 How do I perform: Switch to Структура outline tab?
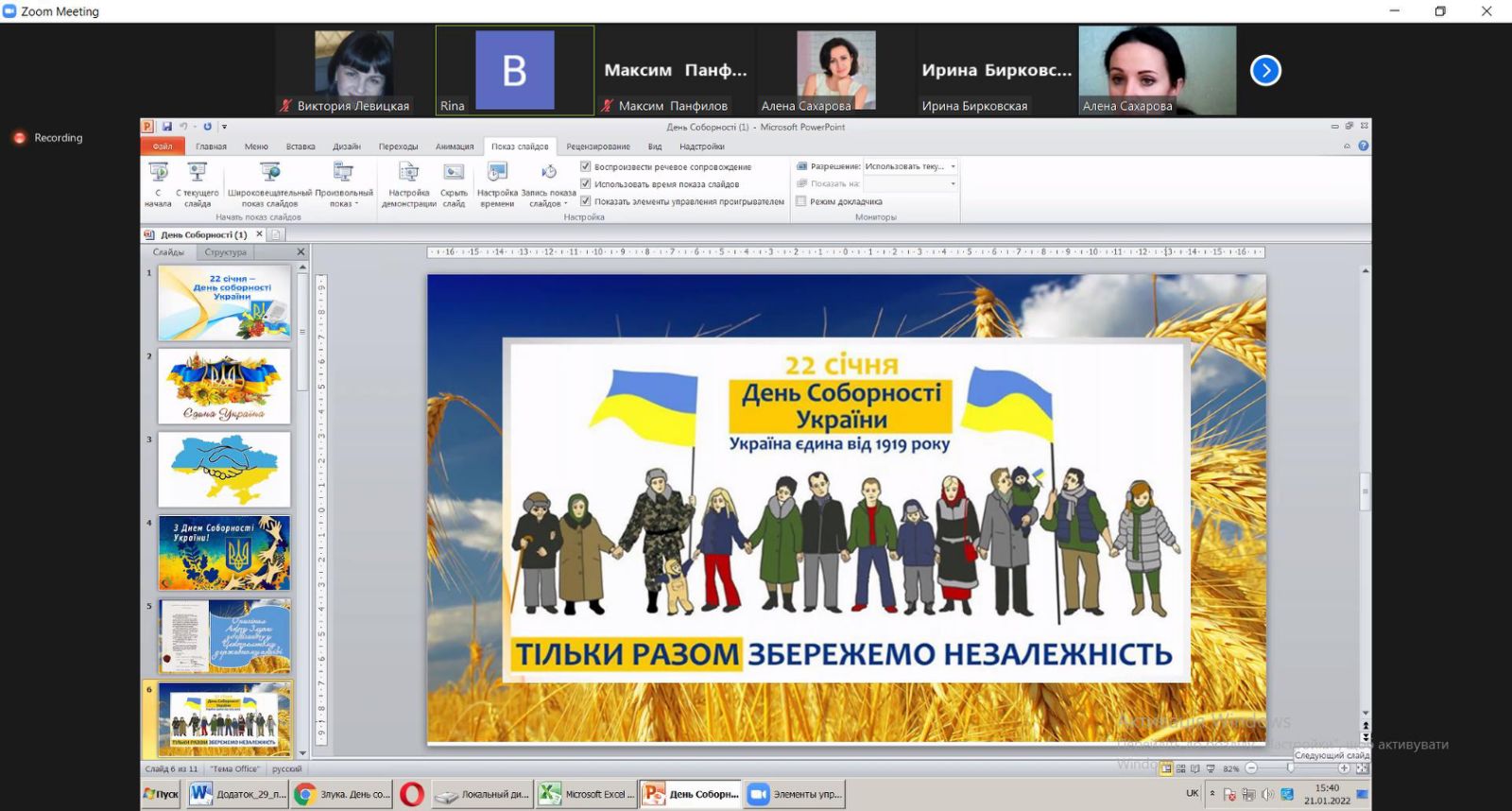[225, 252]
